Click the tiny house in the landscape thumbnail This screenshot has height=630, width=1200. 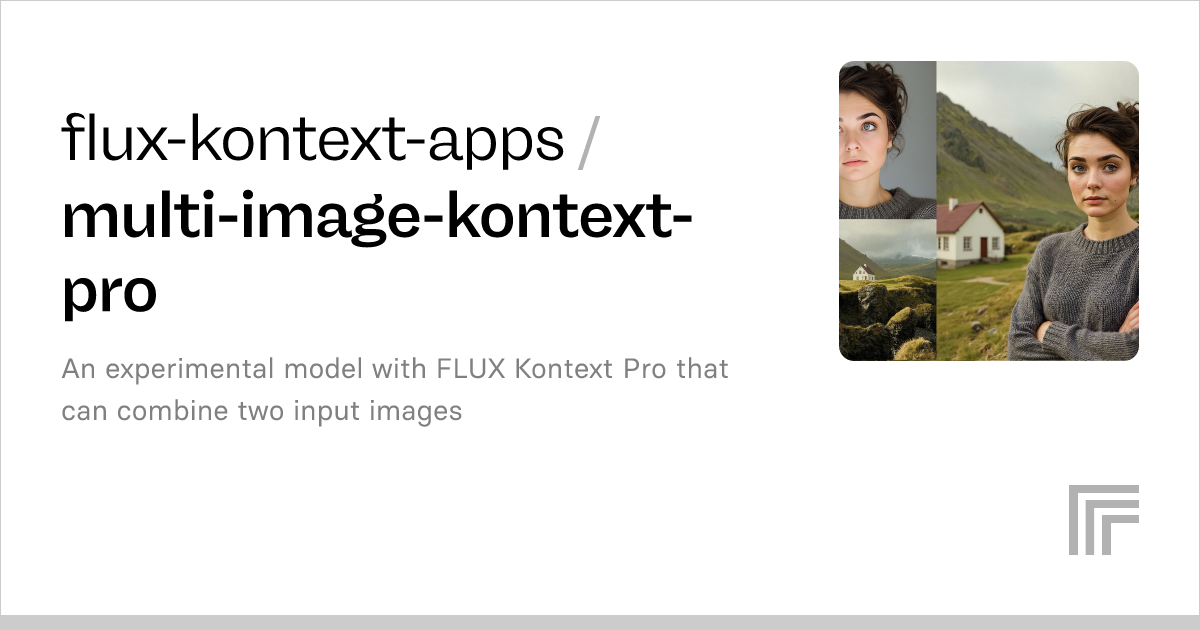pyautogui.click(x=863, y=271)
